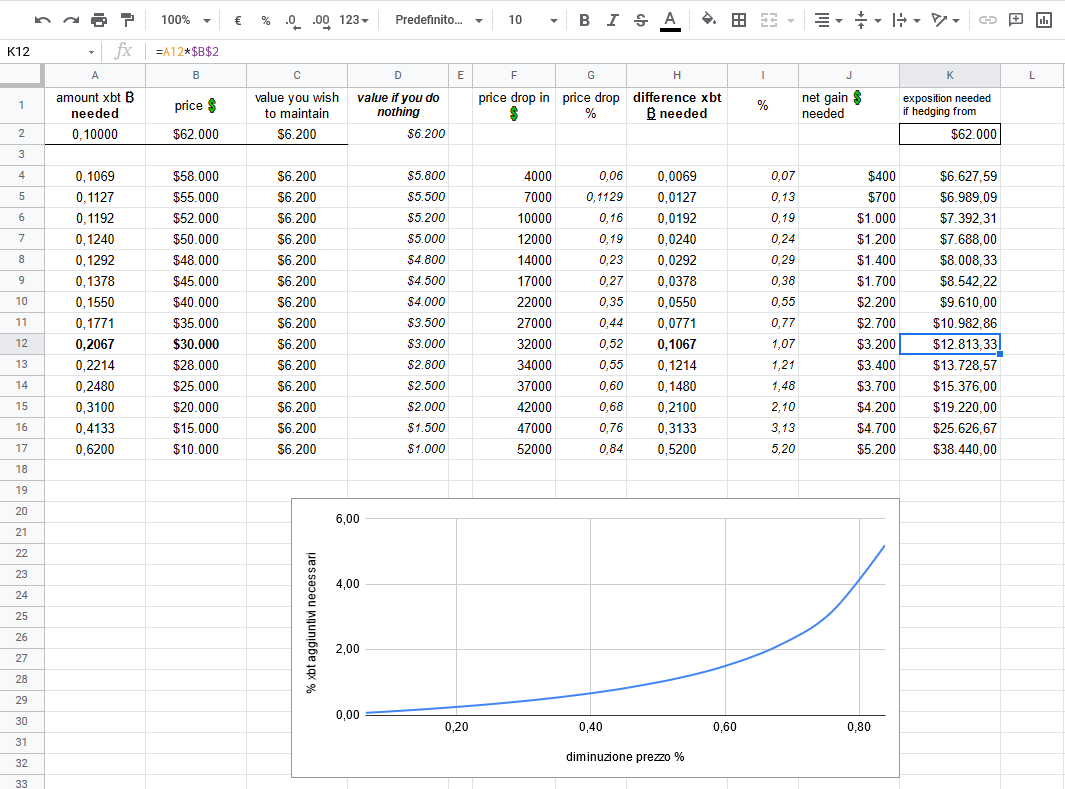The height and width of the screenshot is (789, 1065).
Task: Click cell containing 0,10000
Action: click(95, 134)
